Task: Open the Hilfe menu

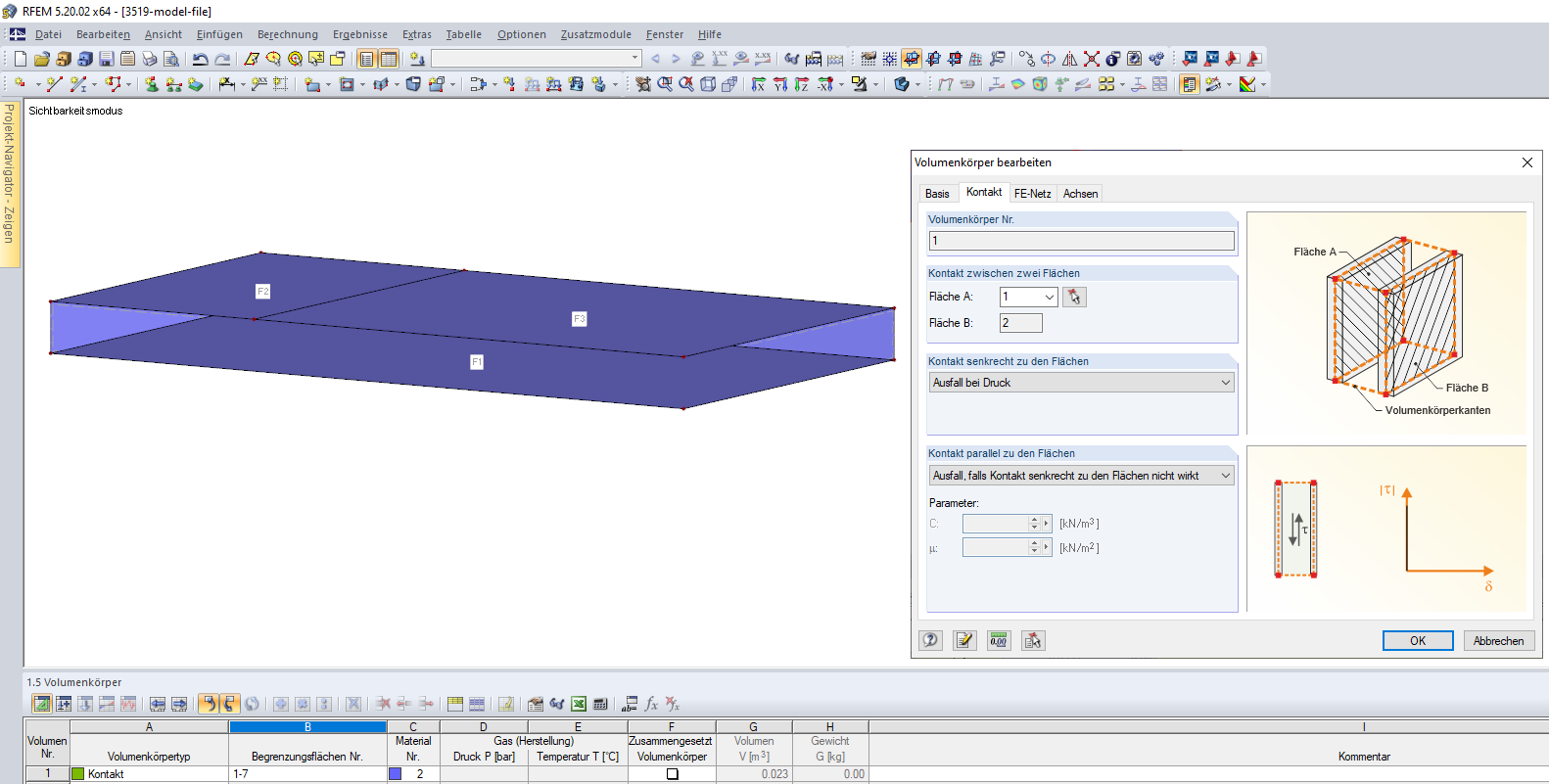Action: (710, 34)
